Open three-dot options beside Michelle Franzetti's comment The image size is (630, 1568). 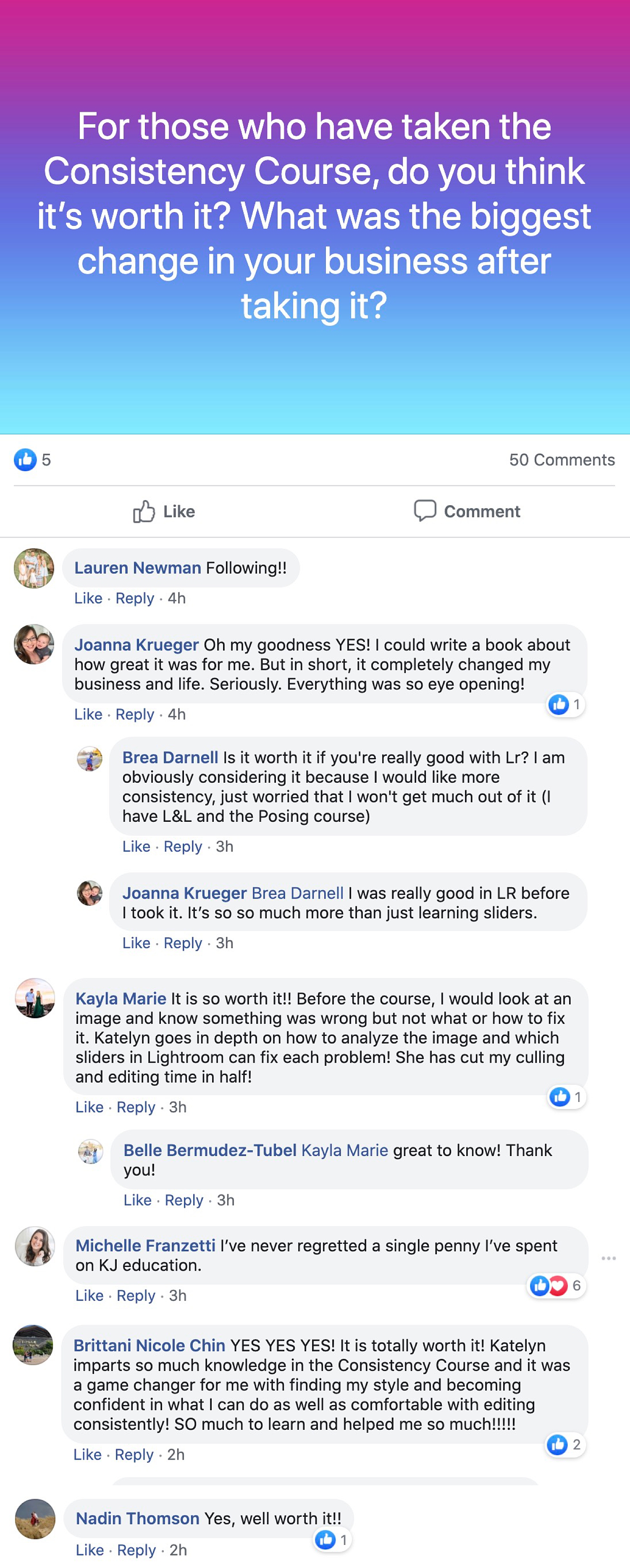pos(608,1258)
